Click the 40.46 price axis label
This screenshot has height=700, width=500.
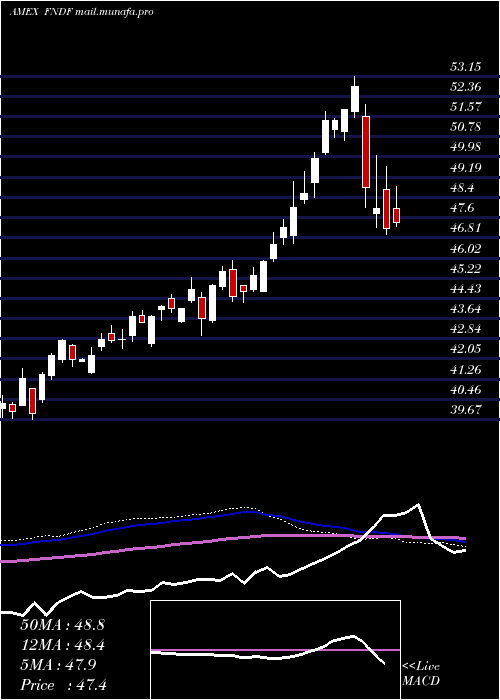click(465, 390)
